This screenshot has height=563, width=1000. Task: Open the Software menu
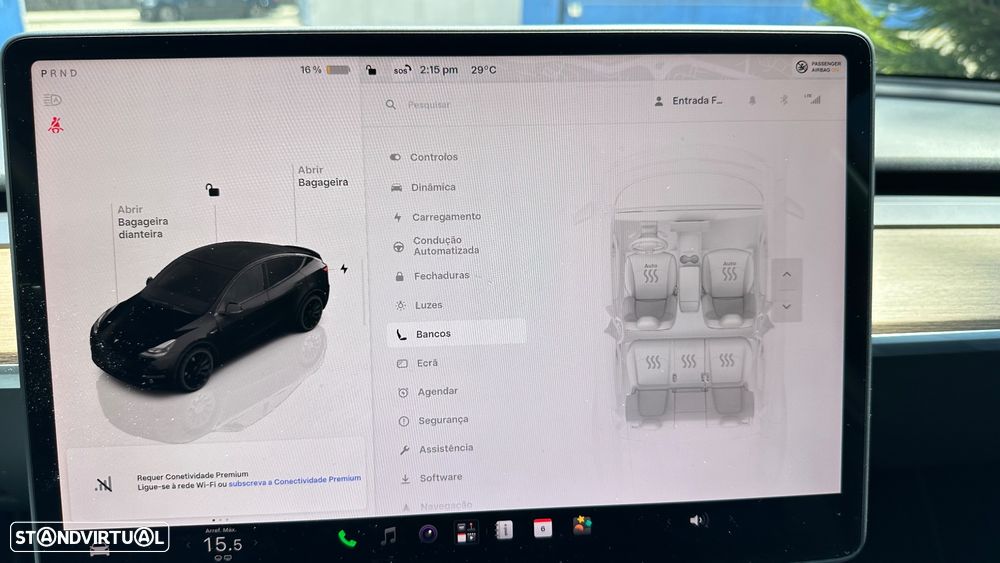click(x=432, y=478)
